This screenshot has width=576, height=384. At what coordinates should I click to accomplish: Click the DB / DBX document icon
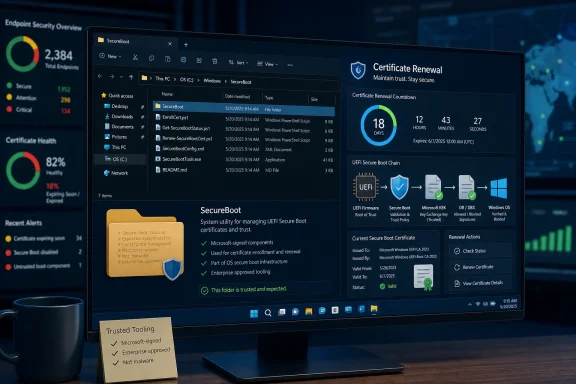pos(467,188)
